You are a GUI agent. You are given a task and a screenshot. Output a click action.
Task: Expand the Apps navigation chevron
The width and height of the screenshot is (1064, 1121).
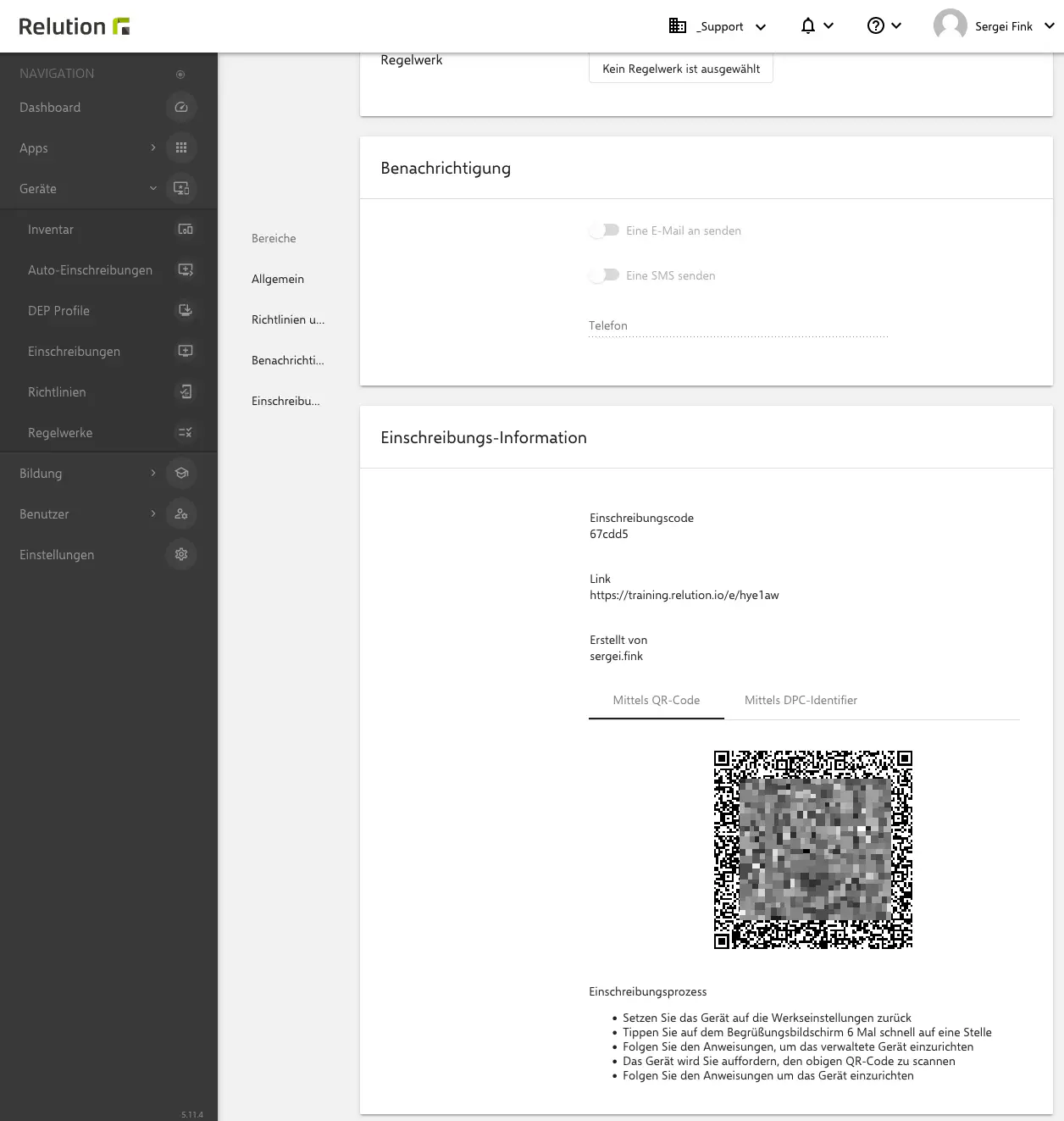(x=153, y=148)
